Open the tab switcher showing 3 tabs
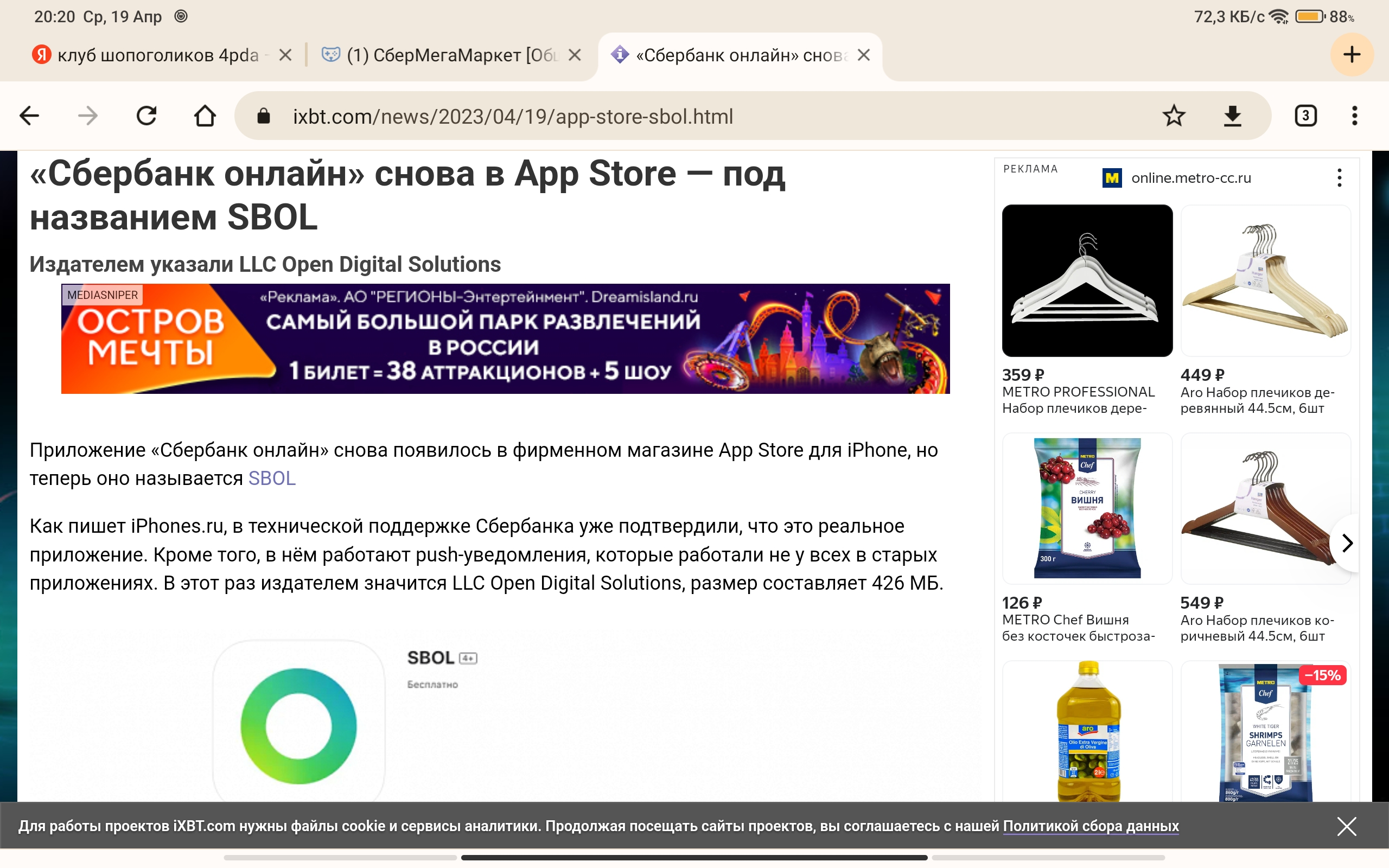 click(1305, 116)
